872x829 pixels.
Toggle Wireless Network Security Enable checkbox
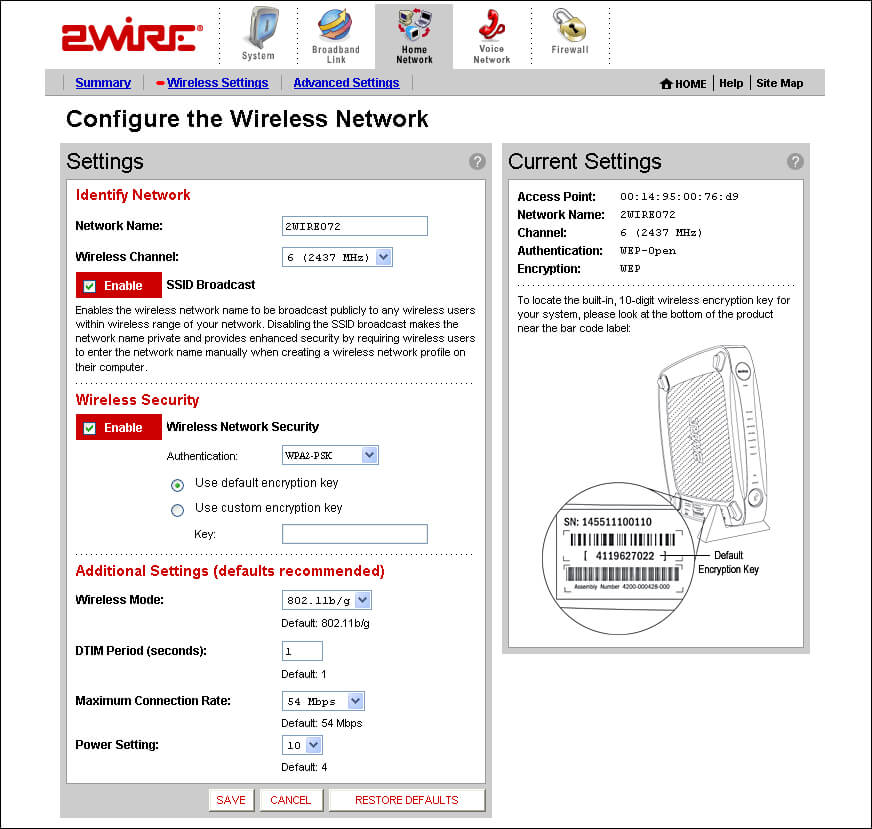(x=90, y=428)
